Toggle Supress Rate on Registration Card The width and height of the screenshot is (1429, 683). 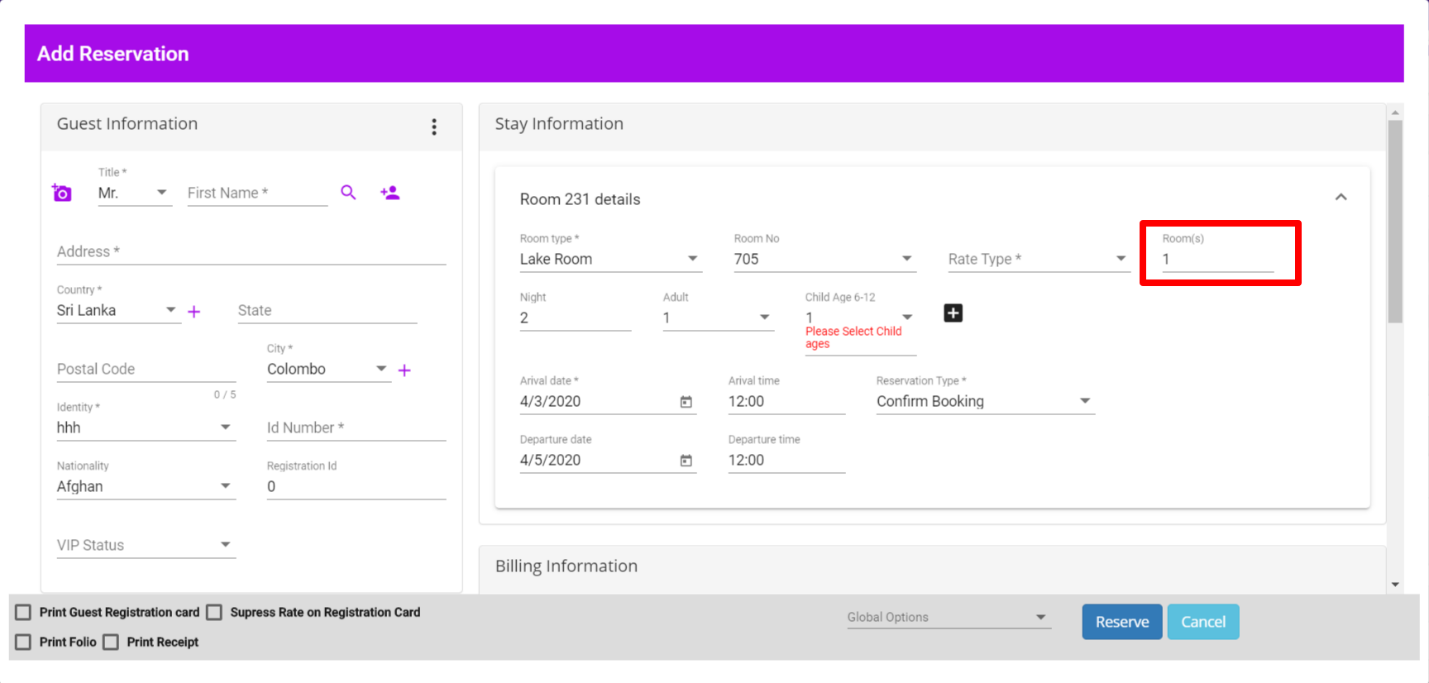[214, 612]
